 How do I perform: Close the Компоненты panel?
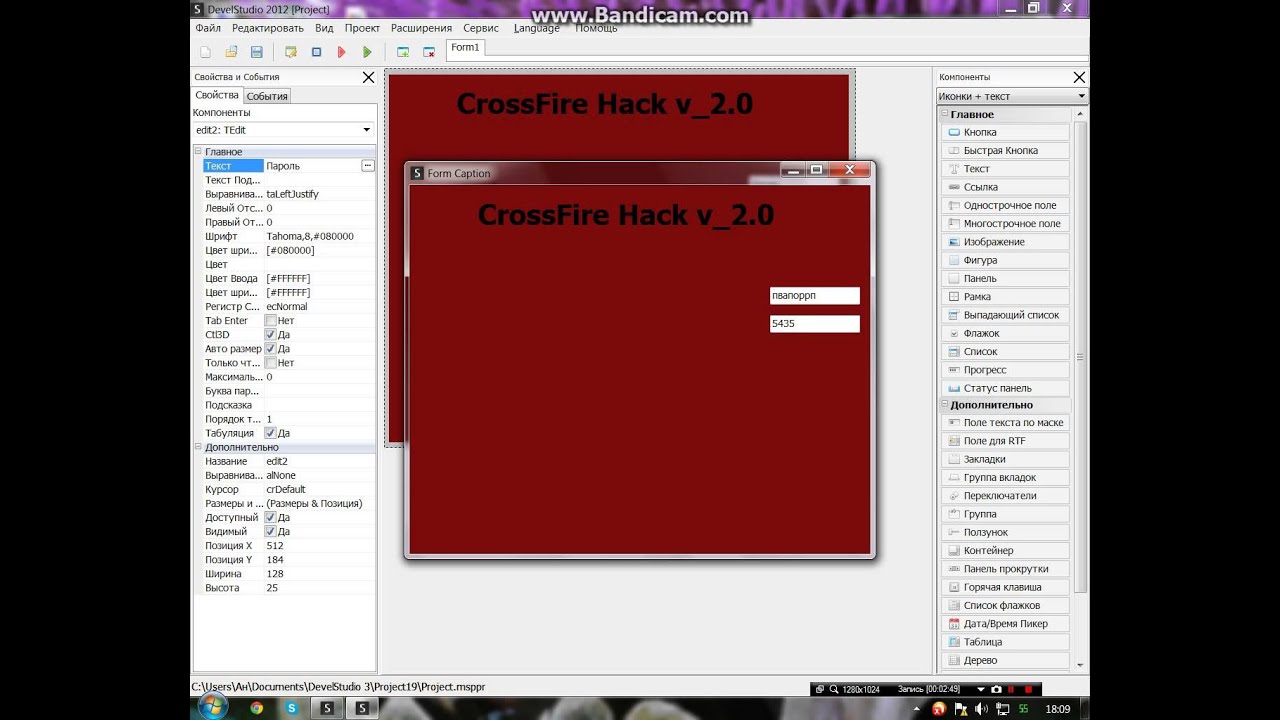point(1079,77)
